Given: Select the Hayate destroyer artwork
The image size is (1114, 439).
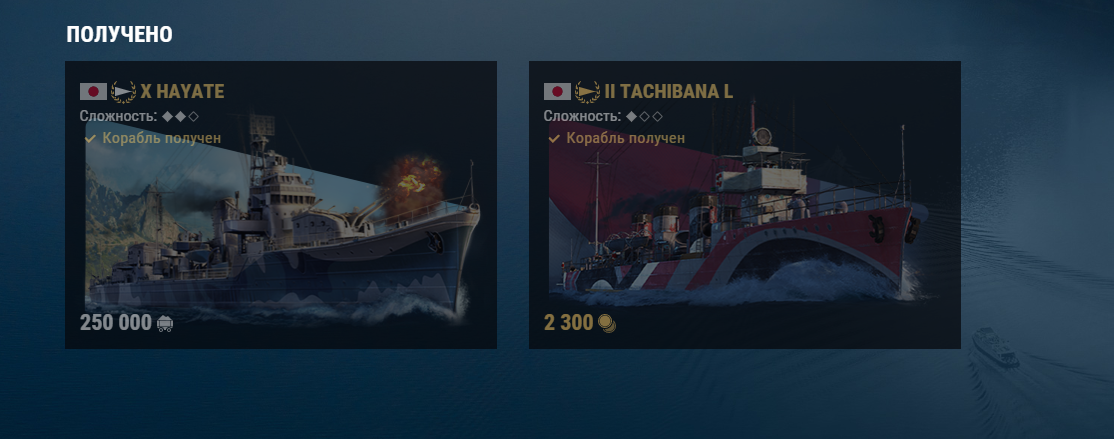Looking at the screenshot, I should coord(281,227).
